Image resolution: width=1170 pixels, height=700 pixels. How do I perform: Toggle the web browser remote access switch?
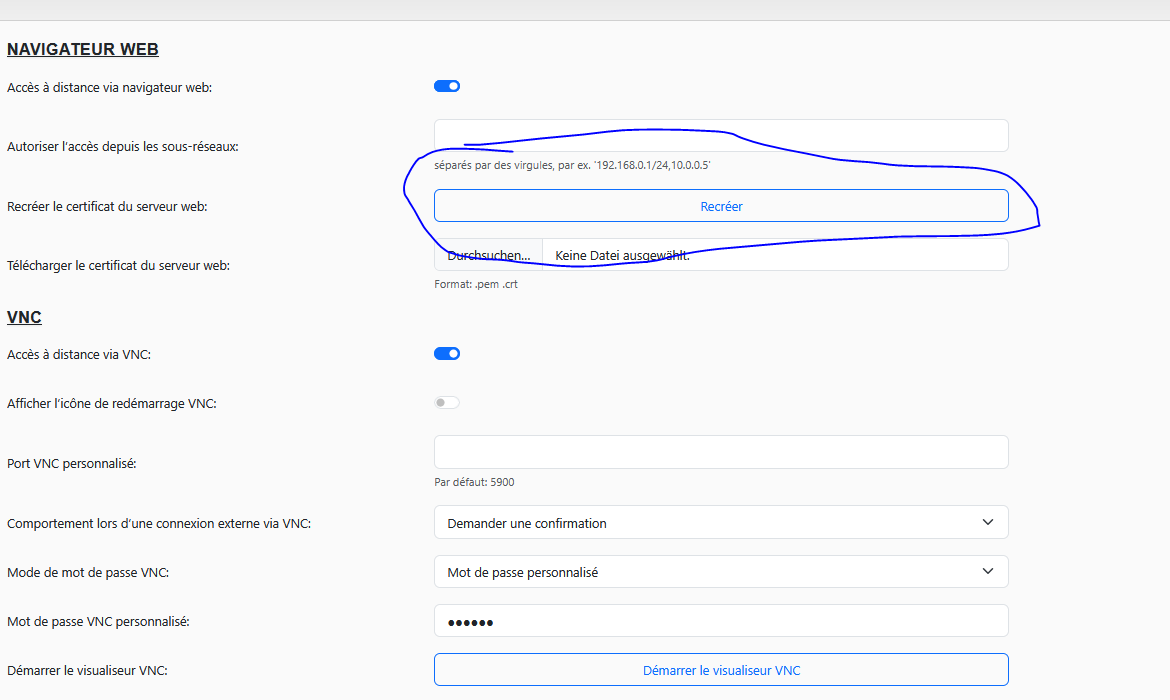[446, 86]
